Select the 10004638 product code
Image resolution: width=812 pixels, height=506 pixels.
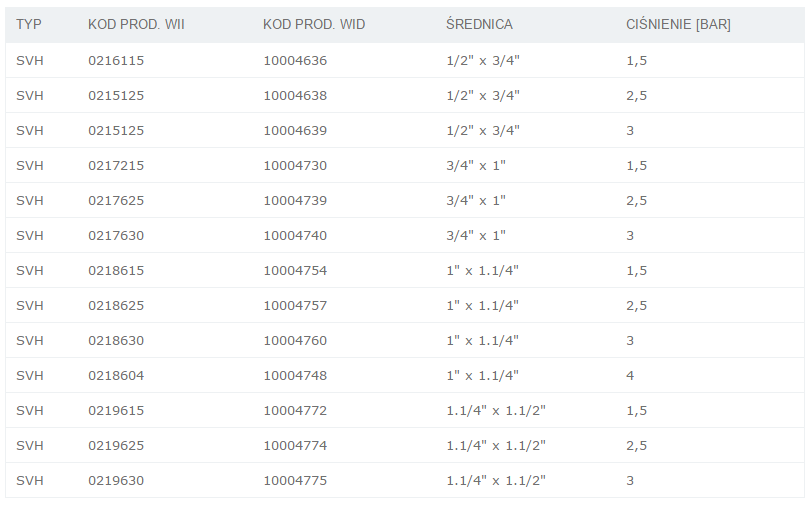click(x=295, y=95)
